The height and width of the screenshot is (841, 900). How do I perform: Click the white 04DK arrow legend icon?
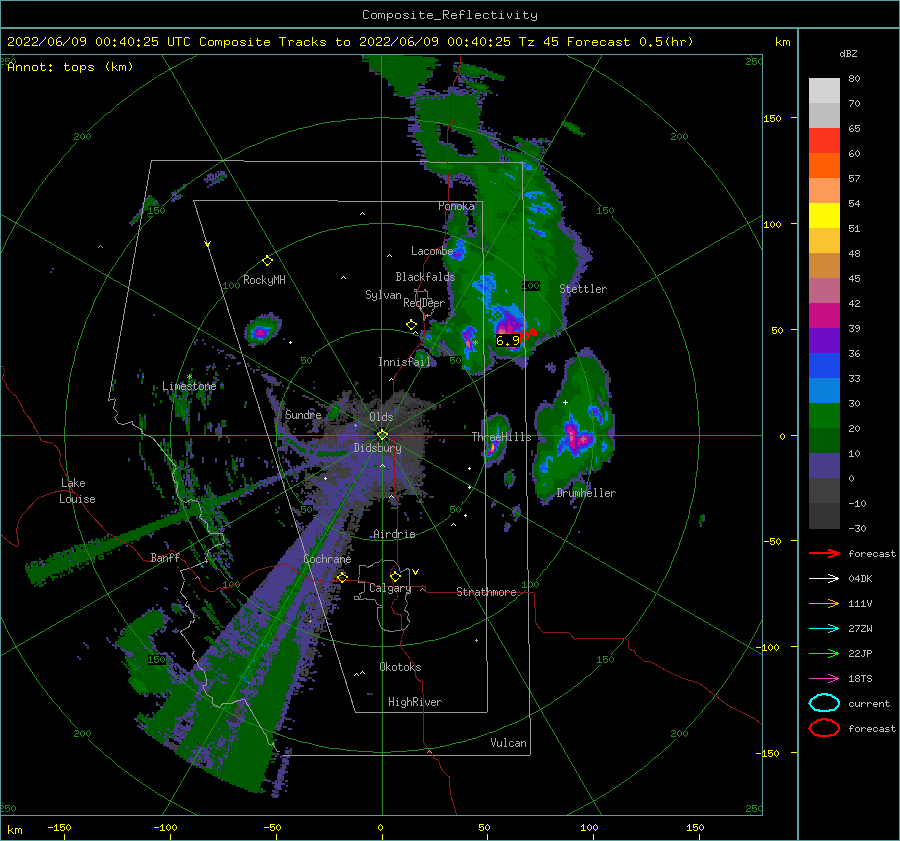(824, 579)
